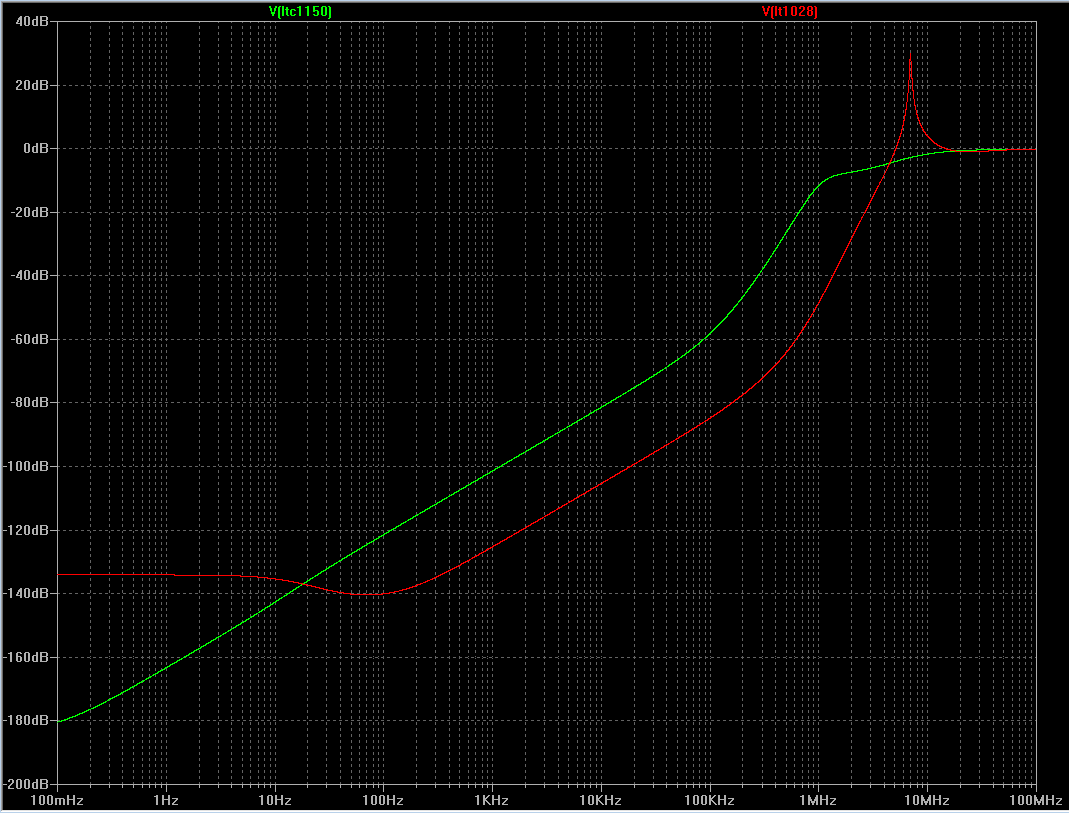Viewport: 1069px width, 813px height.
Task: Click the 10Hz frequency axis label
Action: (275, 801)
